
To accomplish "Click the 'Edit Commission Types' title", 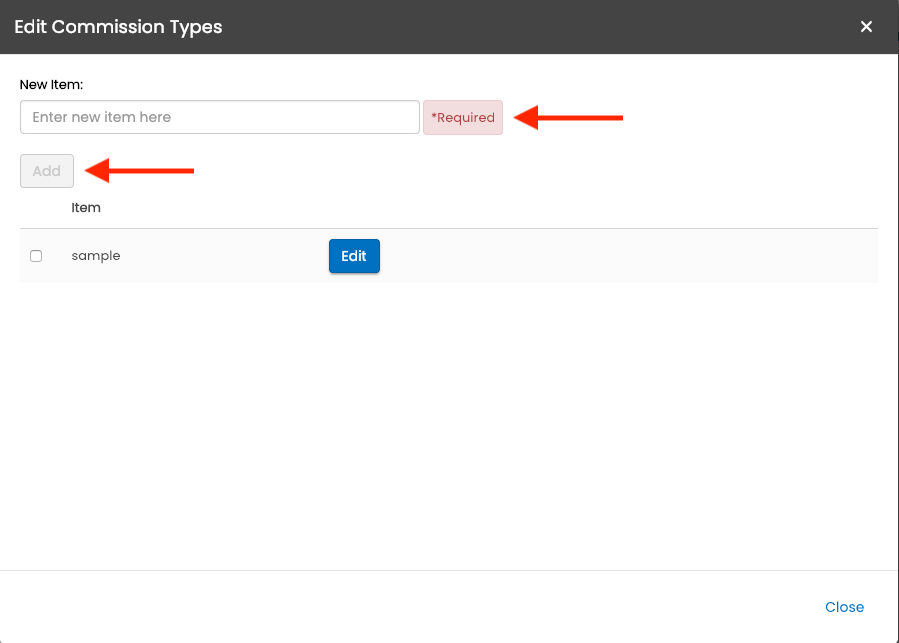I will coord(118,27).
